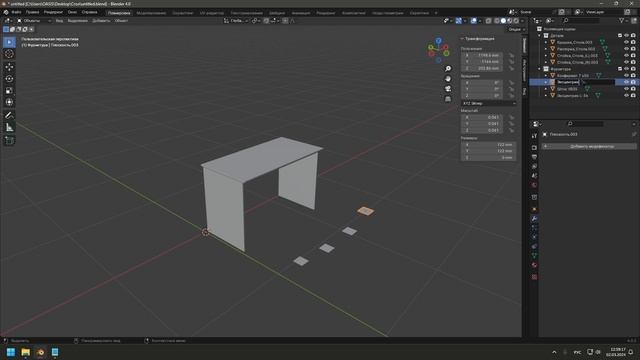
Task: Open the Файл menu
Action: pyautogui.click(x=16, y=12)
